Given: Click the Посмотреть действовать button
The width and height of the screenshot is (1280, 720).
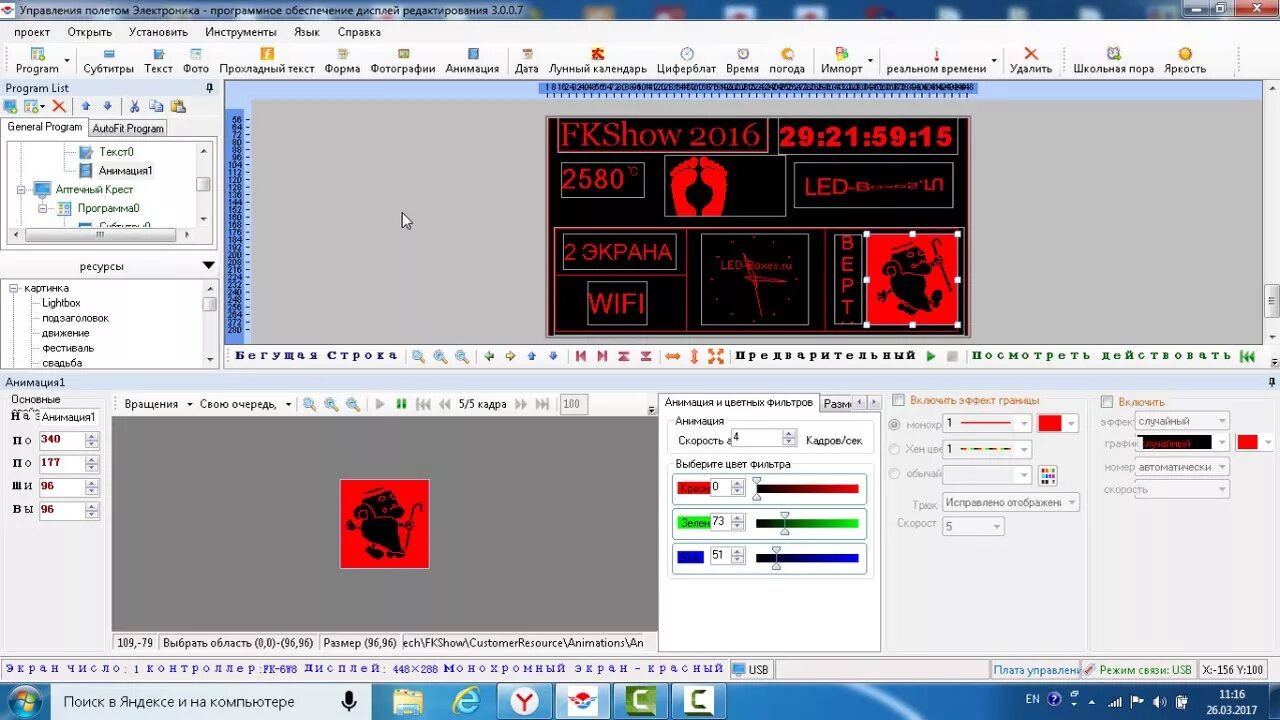Looking at the screenshot, I should tap(1102, 356).
